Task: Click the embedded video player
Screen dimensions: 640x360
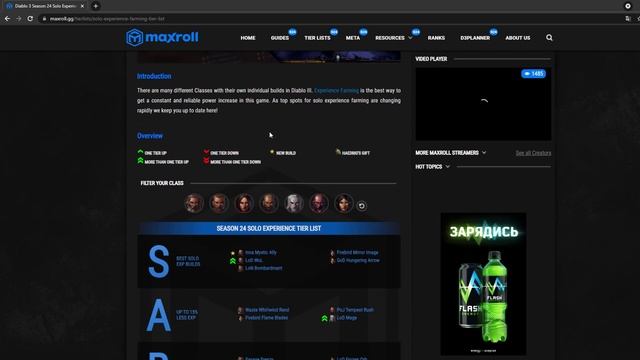Action: [x=483, y=104]
